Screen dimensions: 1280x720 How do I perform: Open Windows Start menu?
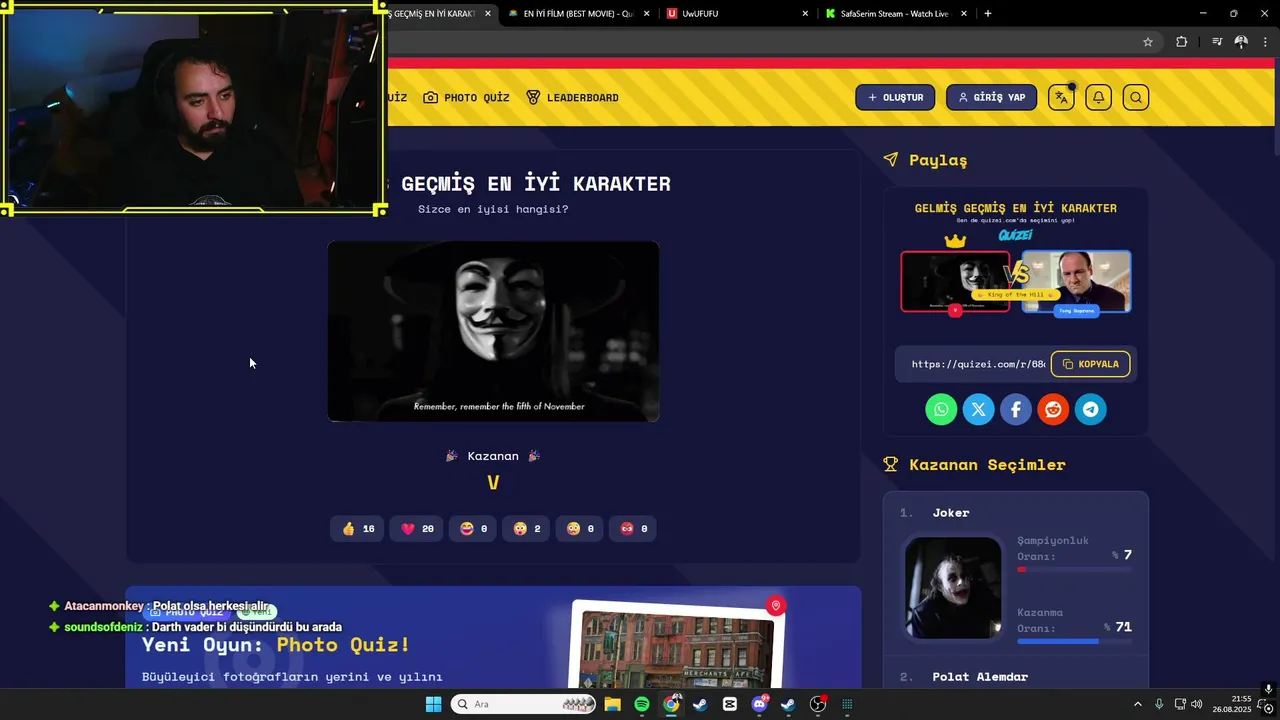pyautogui.click(x=433, y=704)
